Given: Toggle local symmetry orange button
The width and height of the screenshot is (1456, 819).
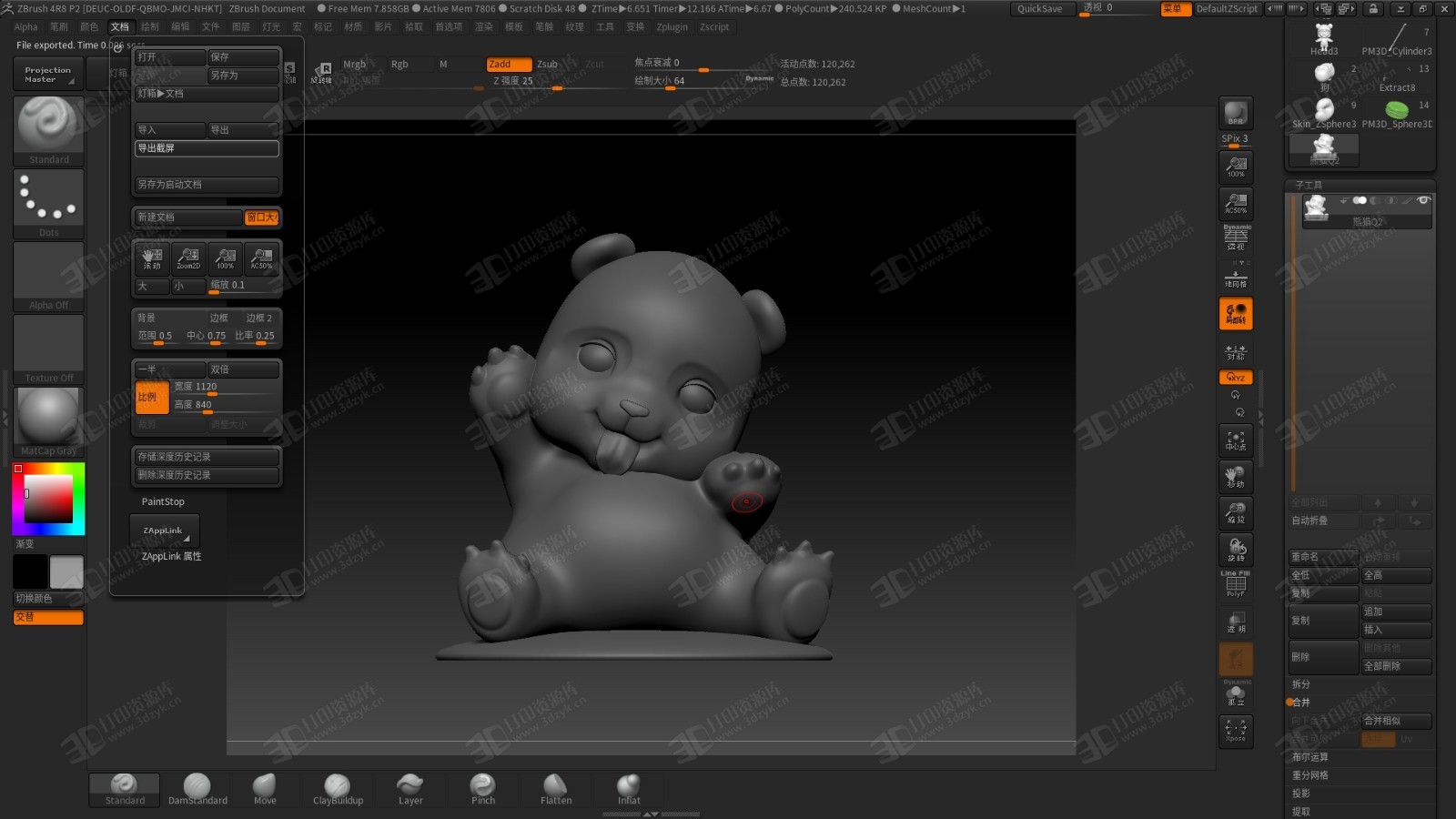Looking at the screenshot, I should 1236,314.
